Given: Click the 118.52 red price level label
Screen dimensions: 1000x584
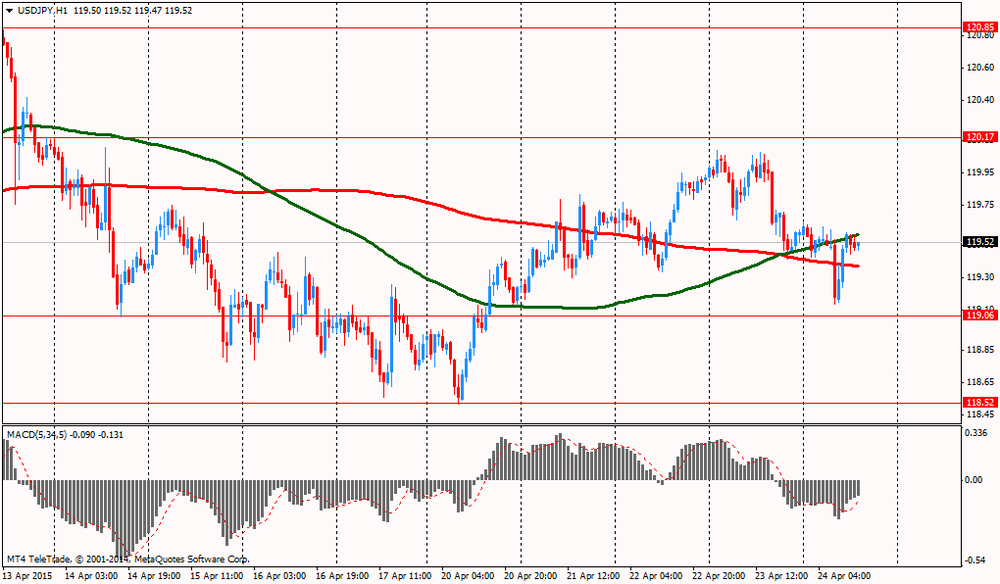Looking at the screenshot, I should pyautogui.click(x=980, y=403).
